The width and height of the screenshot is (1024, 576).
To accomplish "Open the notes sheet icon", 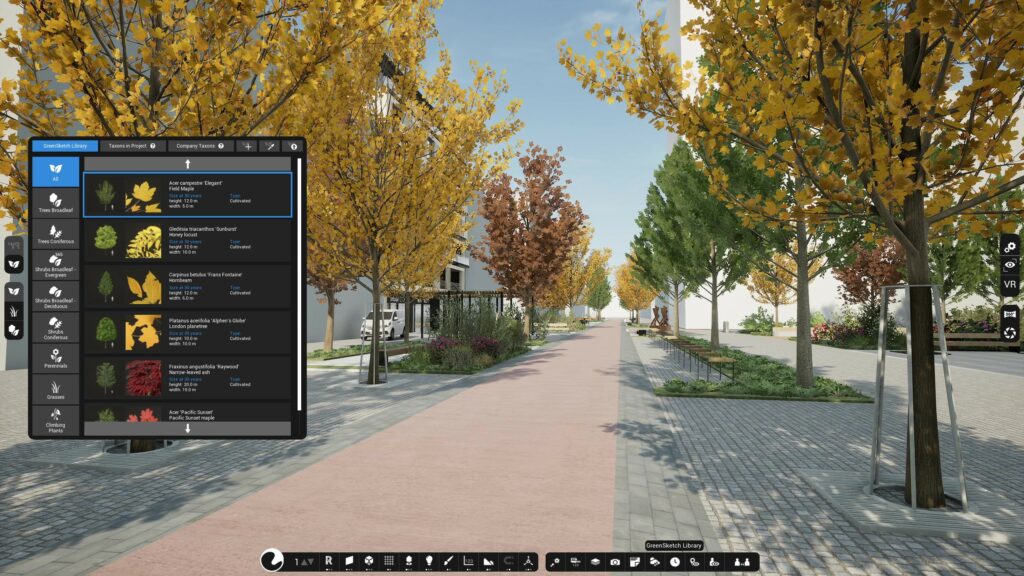I will click(635, 562).
